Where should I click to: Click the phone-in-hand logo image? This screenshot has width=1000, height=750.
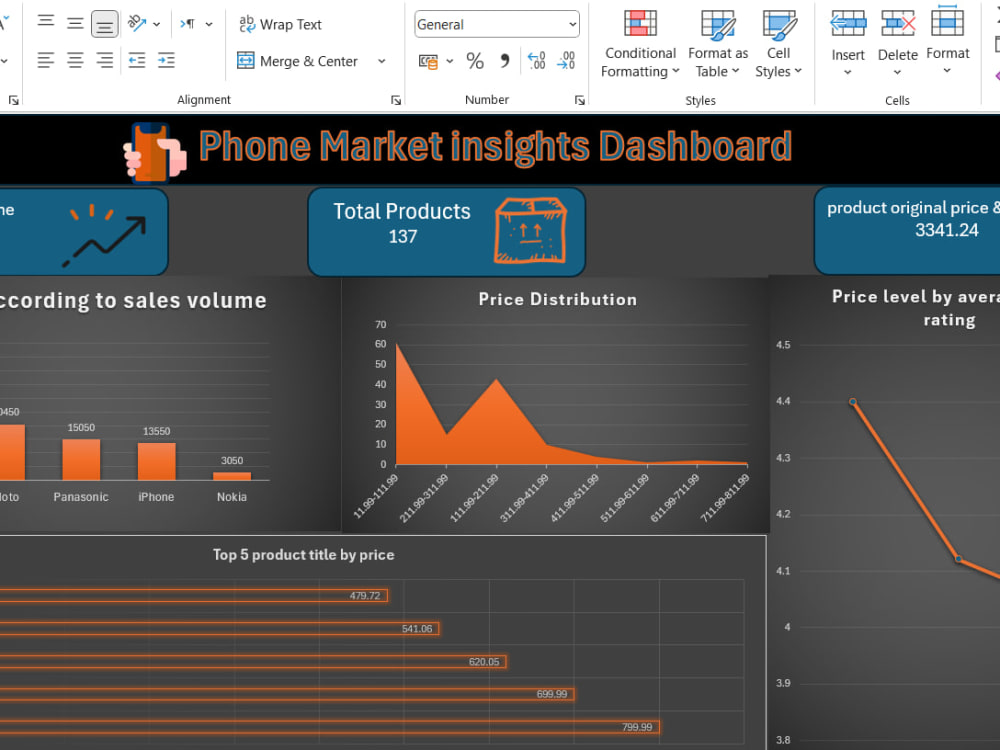click(x=155, y=153)
